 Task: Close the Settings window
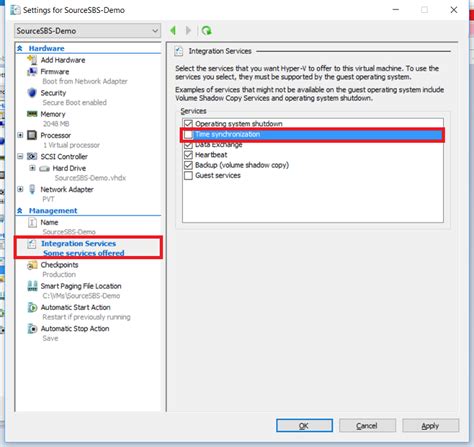pos(454,10)
